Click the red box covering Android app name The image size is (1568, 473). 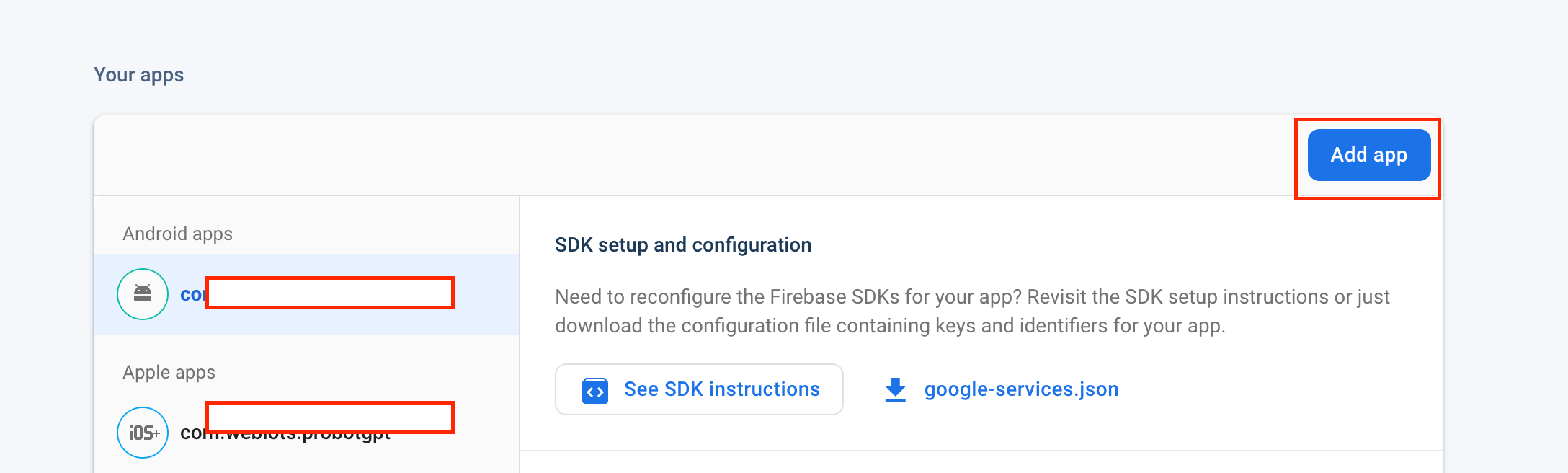click(329, 293)
